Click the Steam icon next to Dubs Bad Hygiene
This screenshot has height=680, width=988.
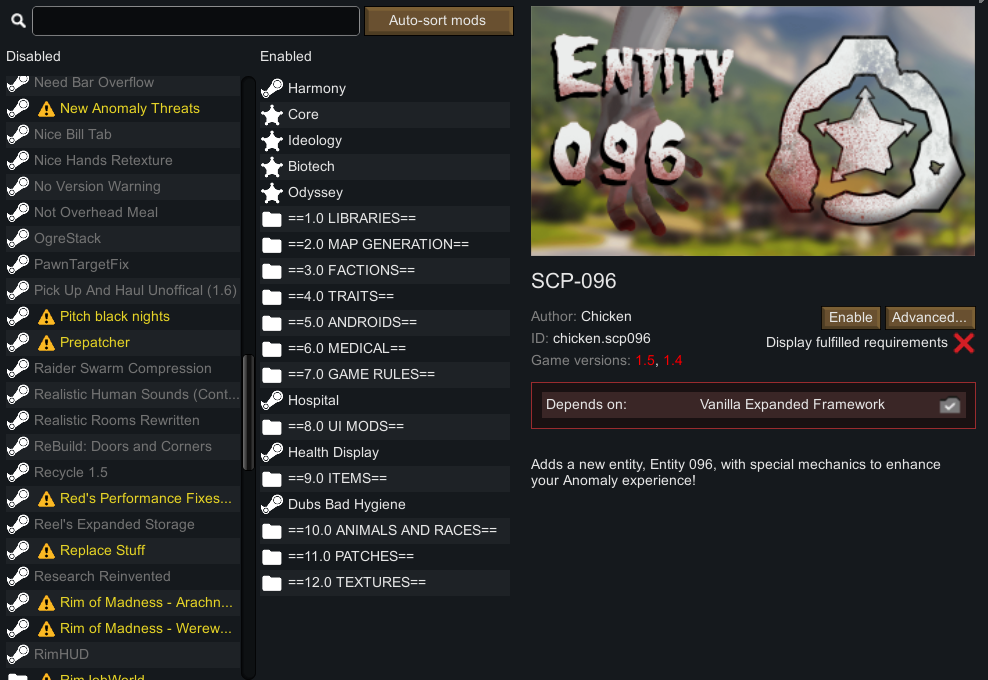[x=272, y=504]
